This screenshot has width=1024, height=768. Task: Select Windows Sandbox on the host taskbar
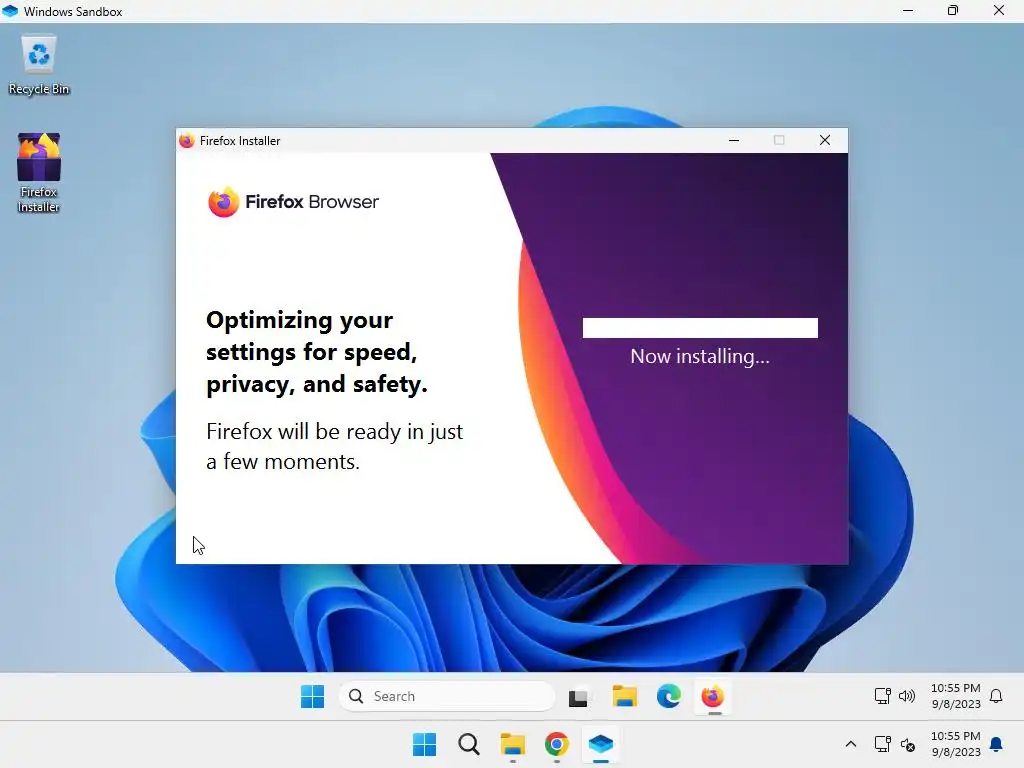[601, 744]
